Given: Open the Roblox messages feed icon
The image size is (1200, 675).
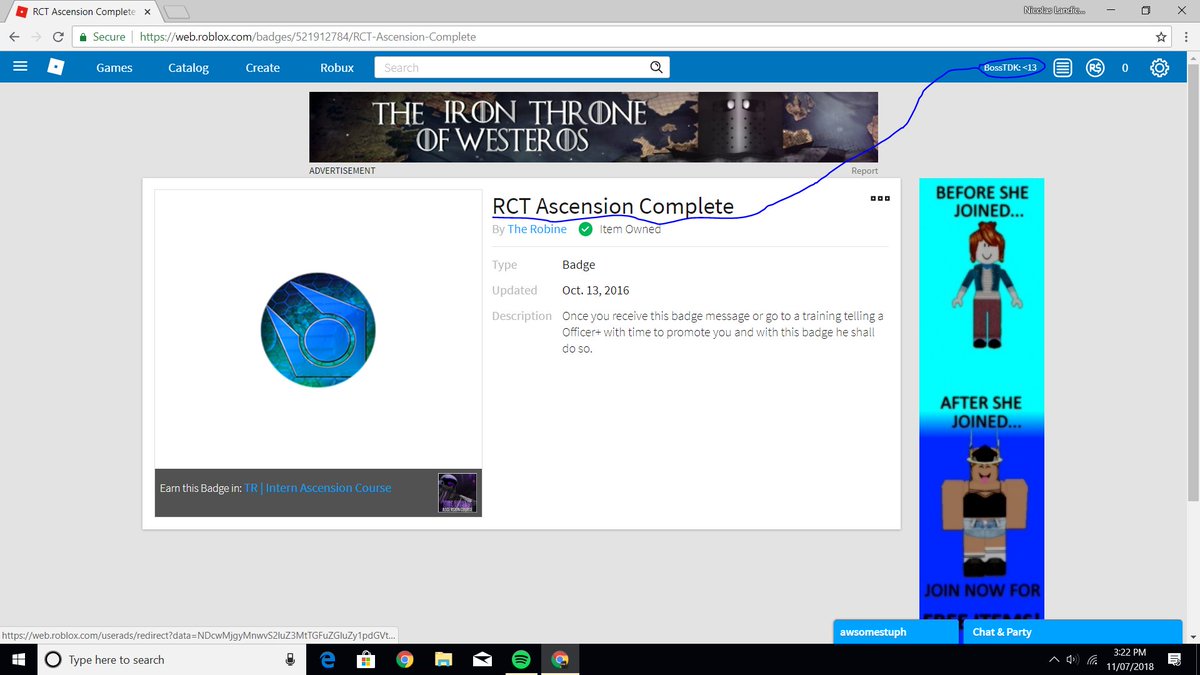Looking at the screenshot, I should click(1063, 68).
